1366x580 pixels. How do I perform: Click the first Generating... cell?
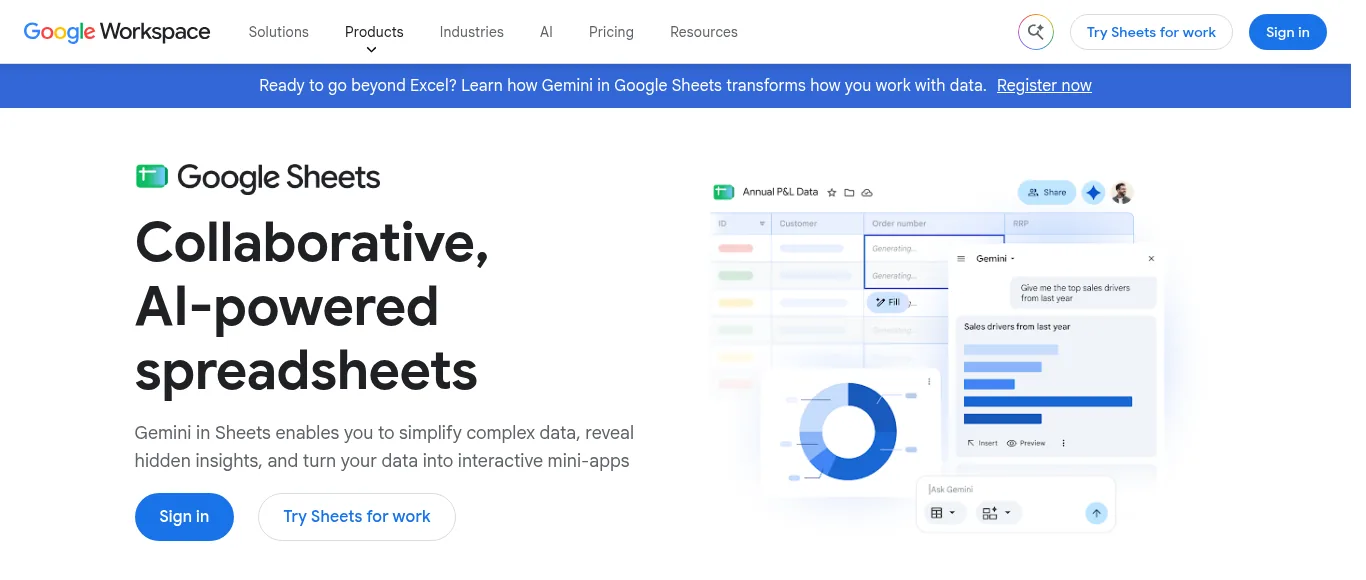pyautogui.click(x=934, y=248)
